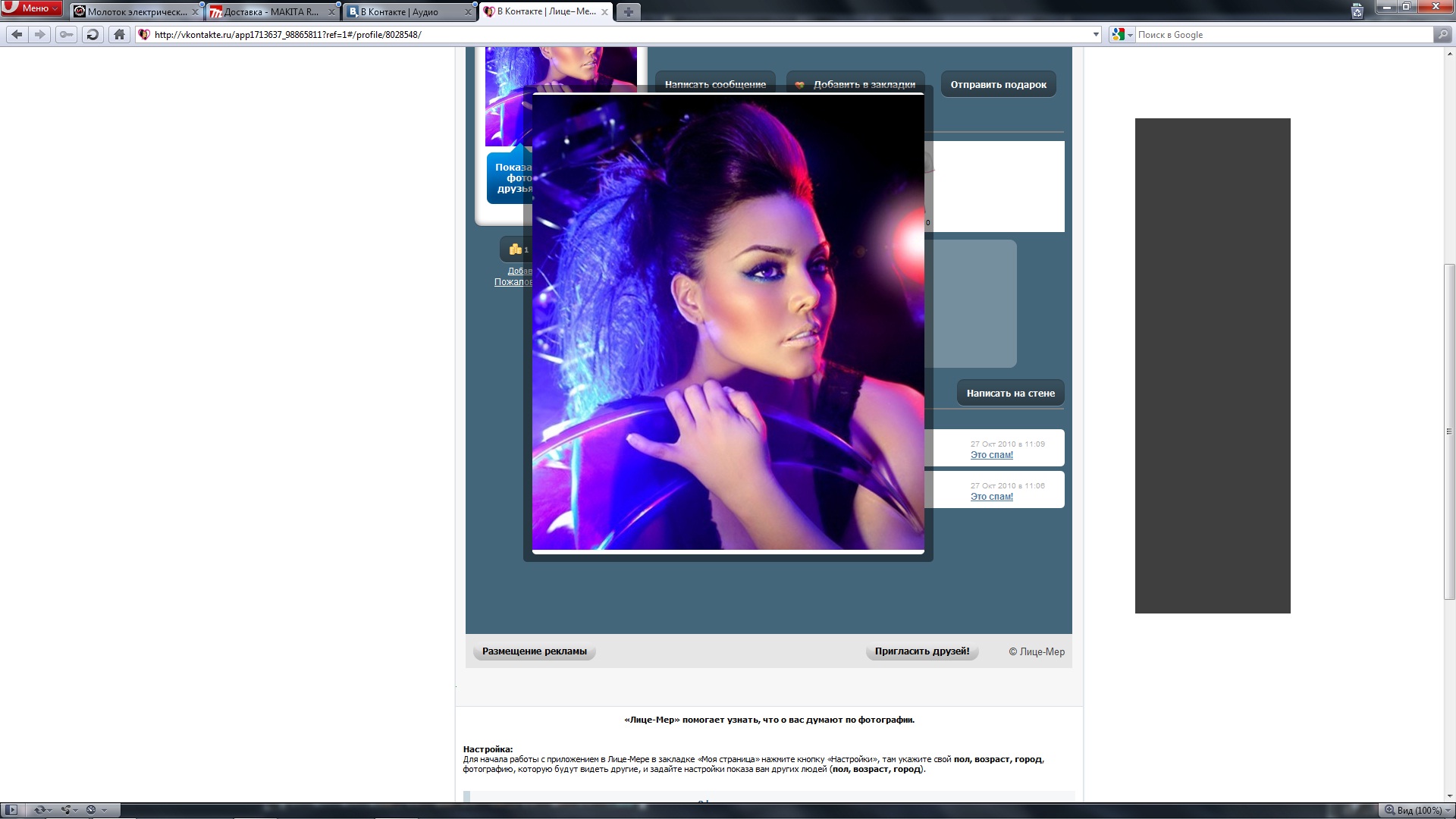
Task: Open the Google search engine selector
Action: pos(1122,34)
